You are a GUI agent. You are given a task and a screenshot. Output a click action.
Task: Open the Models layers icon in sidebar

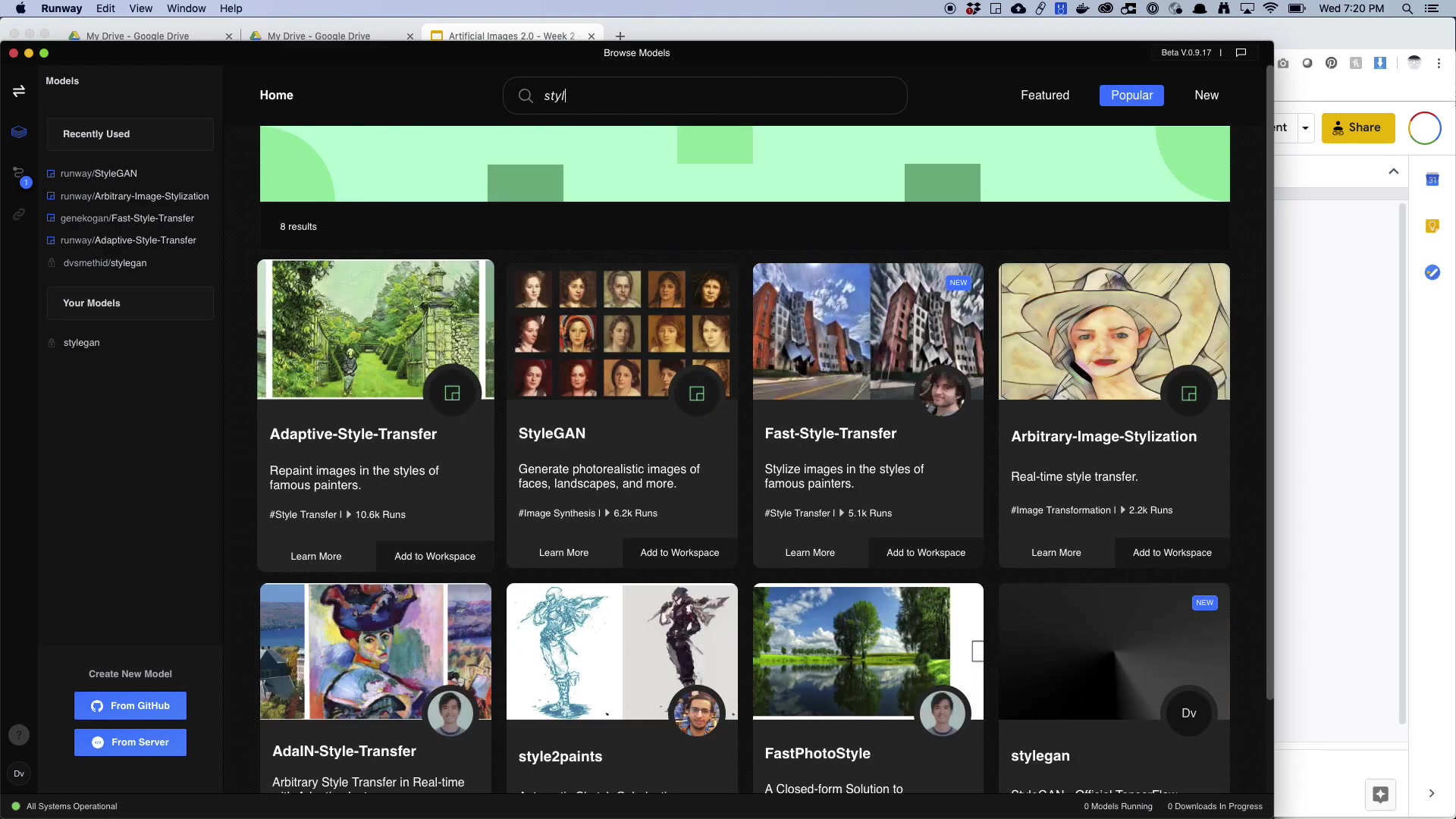[19, 132]
